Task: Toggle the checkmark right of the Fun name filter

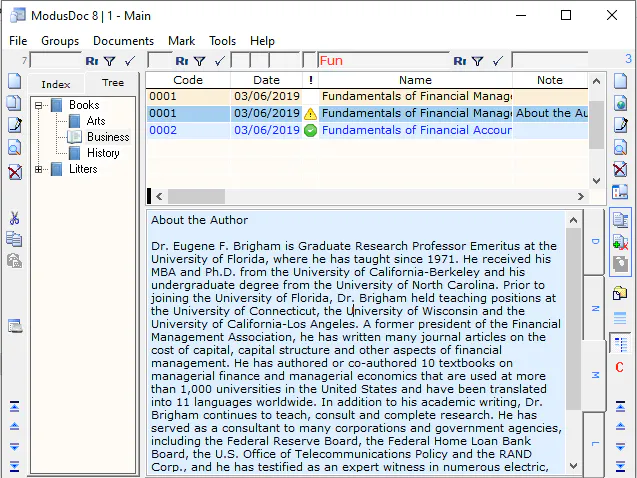Action: pos(498,61)
